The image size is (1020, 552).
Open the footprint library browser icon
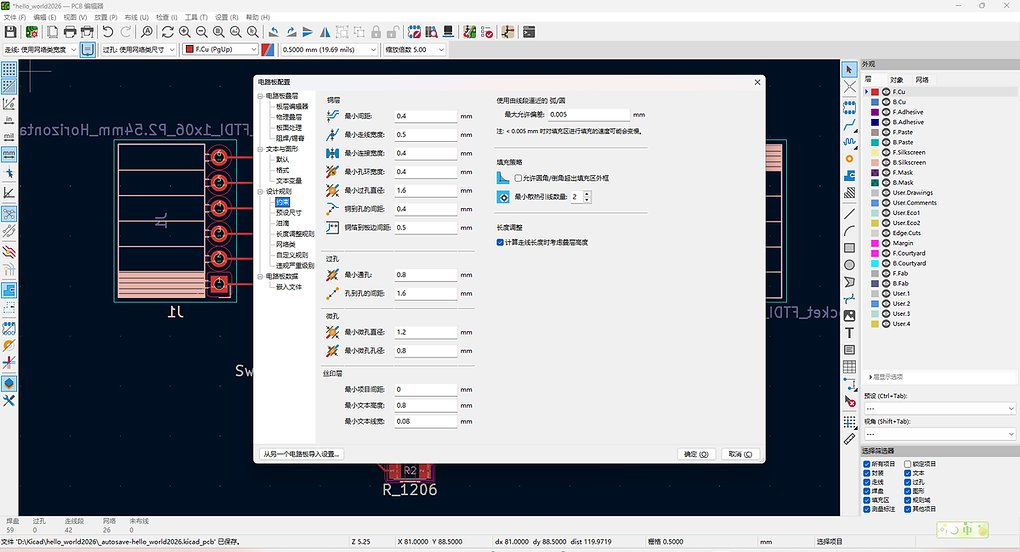pyautogui.click(x=431, y=32)
